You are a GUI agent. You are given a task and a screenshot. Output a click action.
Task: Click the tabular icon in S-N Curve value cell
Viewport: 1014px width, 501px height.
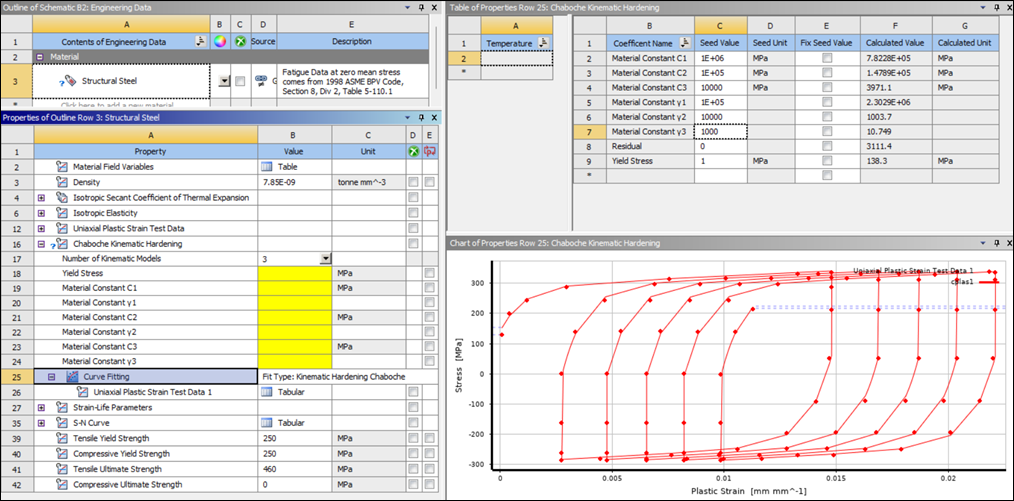coord(266,423)
